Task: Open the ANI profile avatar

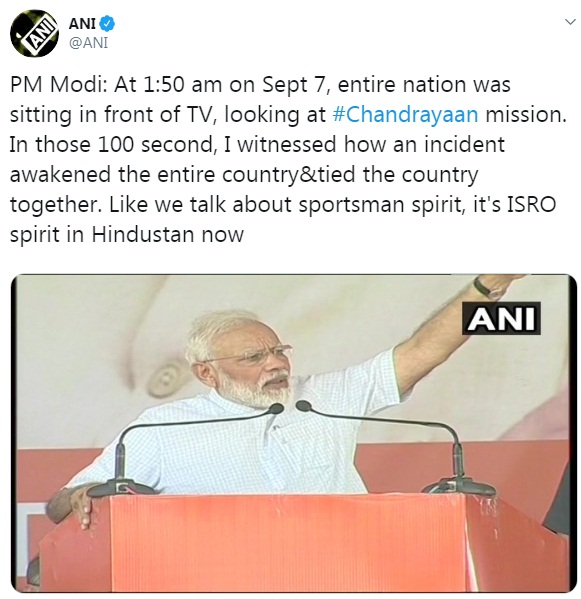Action: [x=34, y=32]
